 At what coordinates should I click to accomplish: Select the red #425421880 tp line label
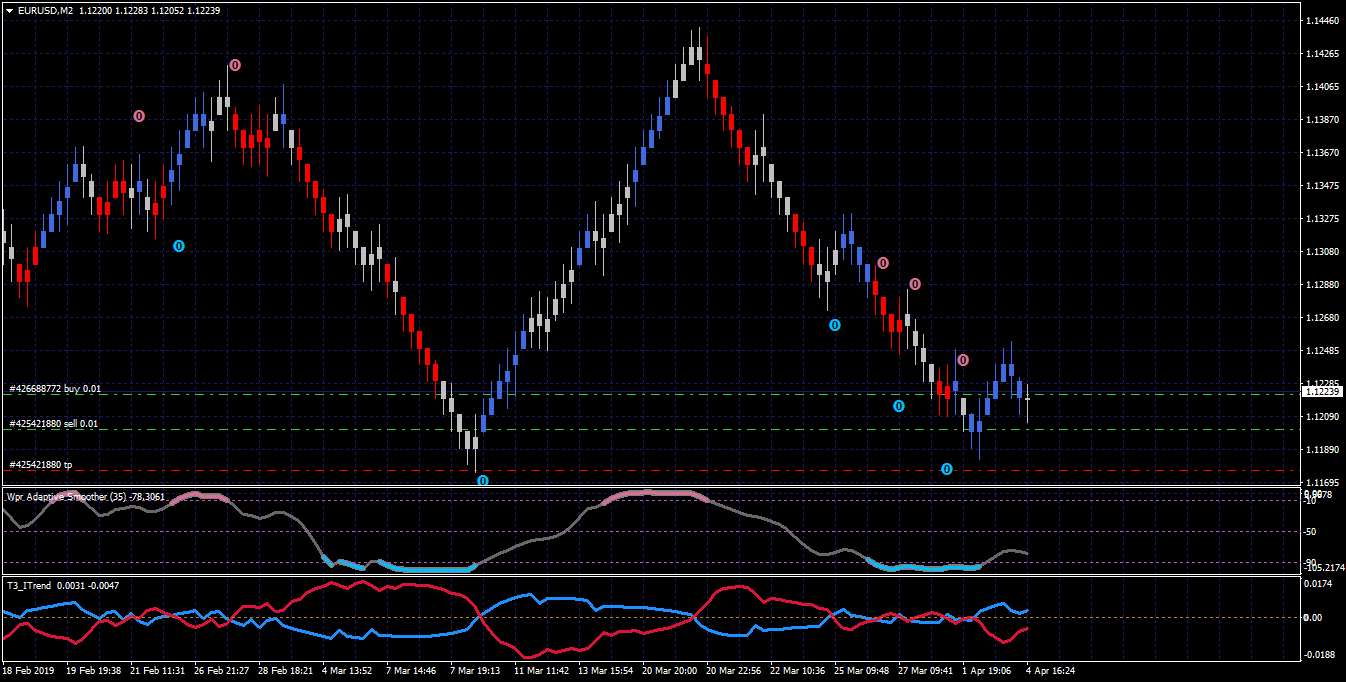tap(41, 465)
